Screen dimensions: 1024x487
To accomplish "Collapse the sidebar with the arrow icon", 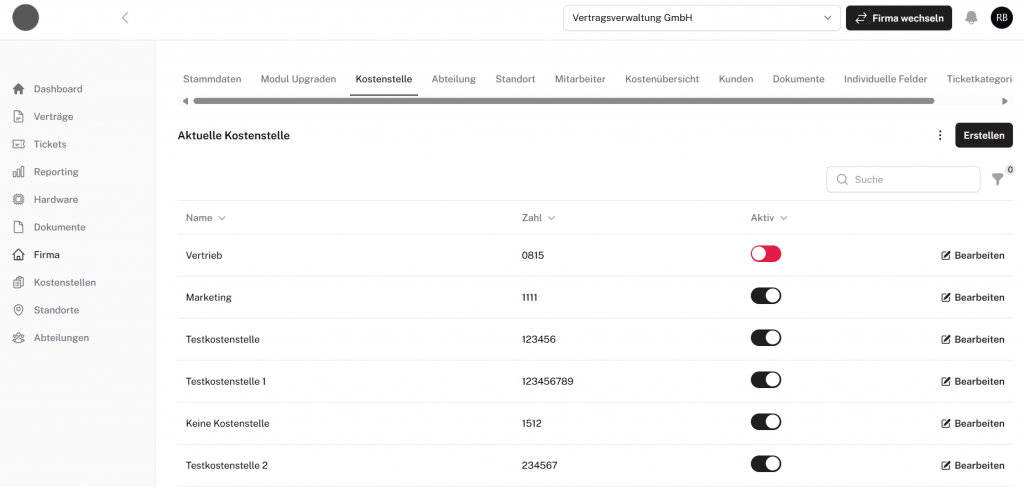I will click(x=125, y=18).
